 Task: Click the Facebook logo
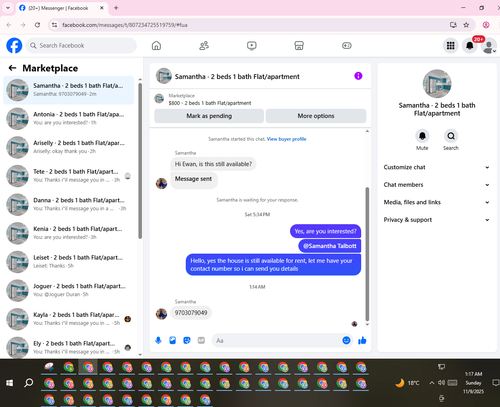point(14,45)
